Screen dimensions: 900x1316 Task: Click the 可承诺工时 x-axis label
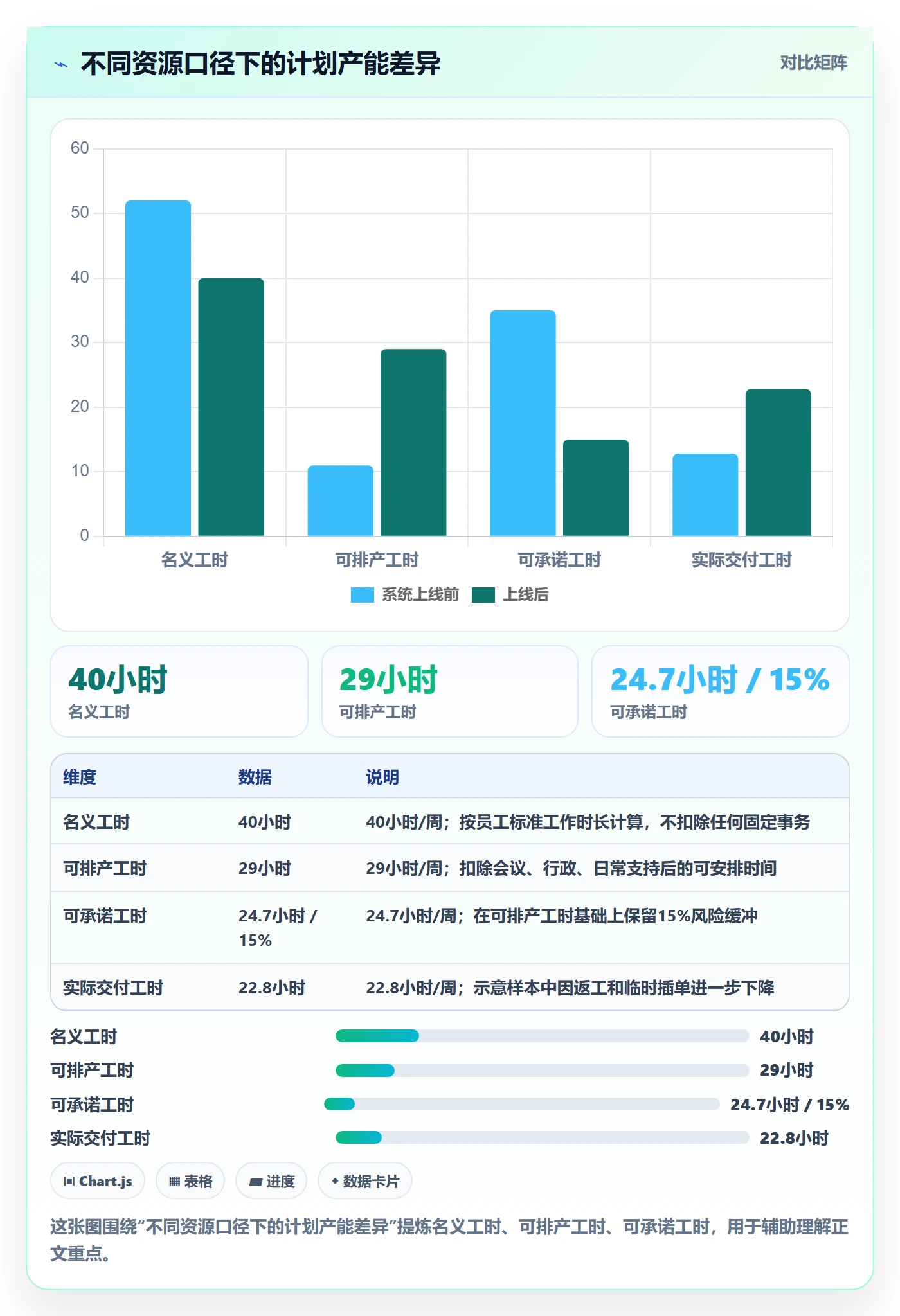pyautogui.click(x=559, y=560)
